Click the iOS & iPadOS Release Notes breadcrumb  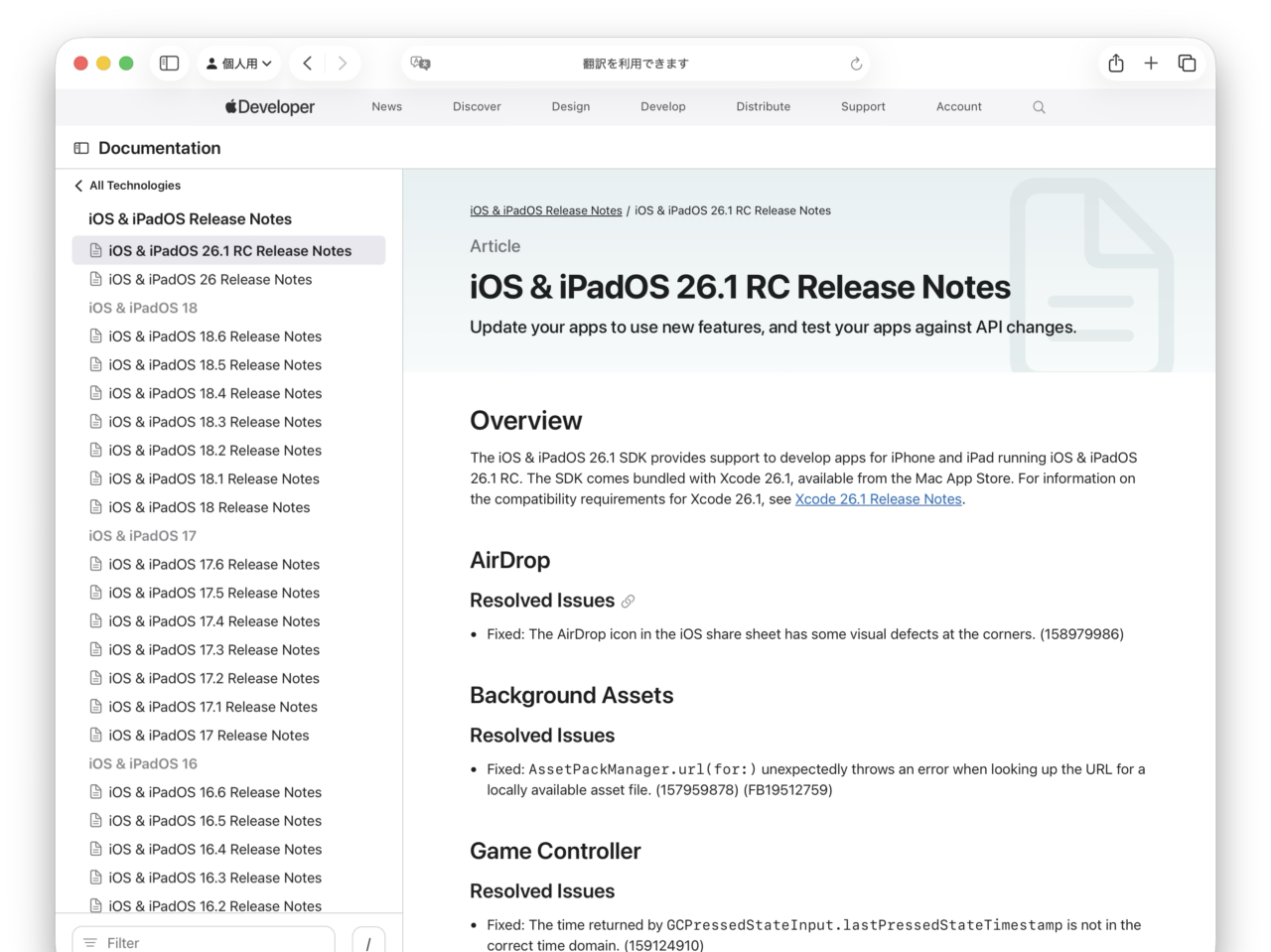tap(545, 209)
